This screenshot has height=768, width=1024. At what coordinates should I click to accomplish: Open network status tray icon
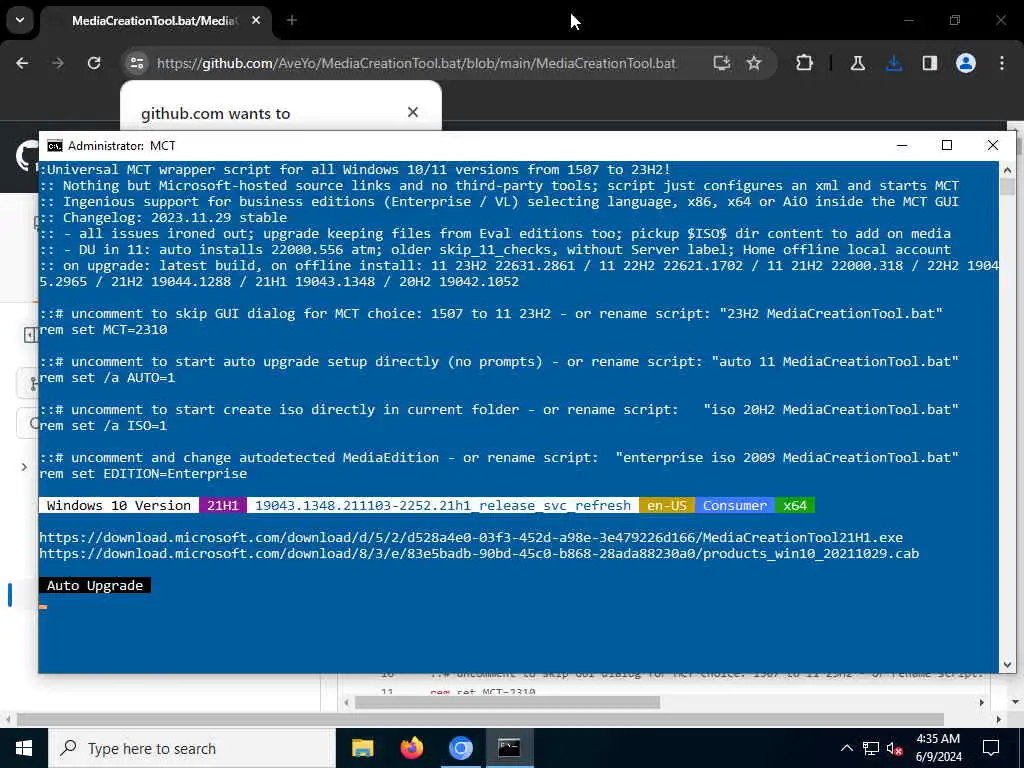click(871, 748)
